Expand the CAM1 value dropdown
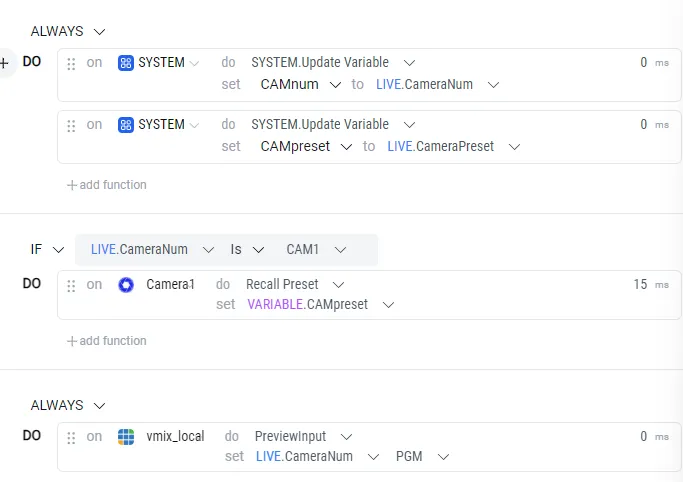 pos(341,250)
